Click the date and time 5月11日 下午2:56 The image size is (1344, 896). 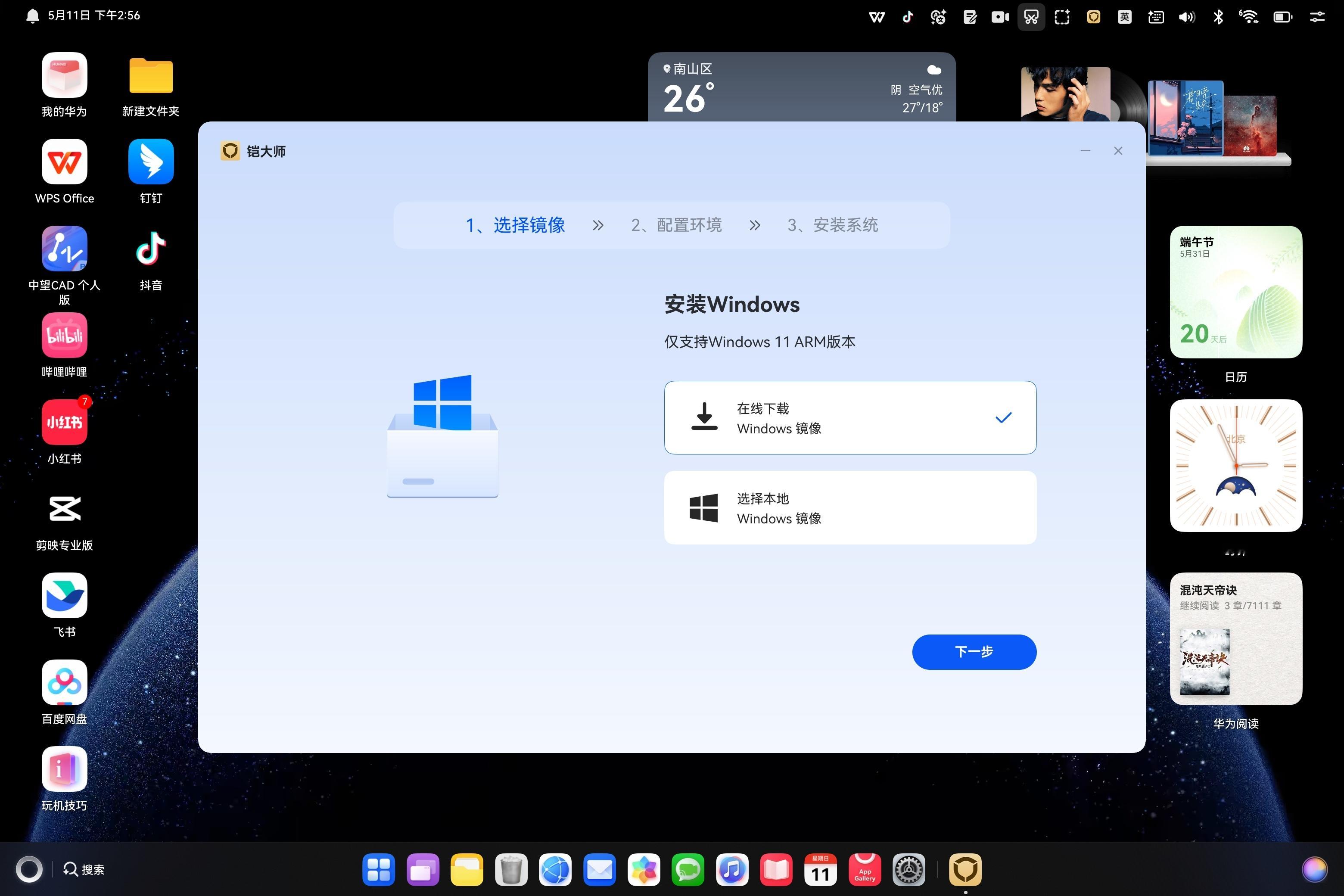[x=94, y=16]
